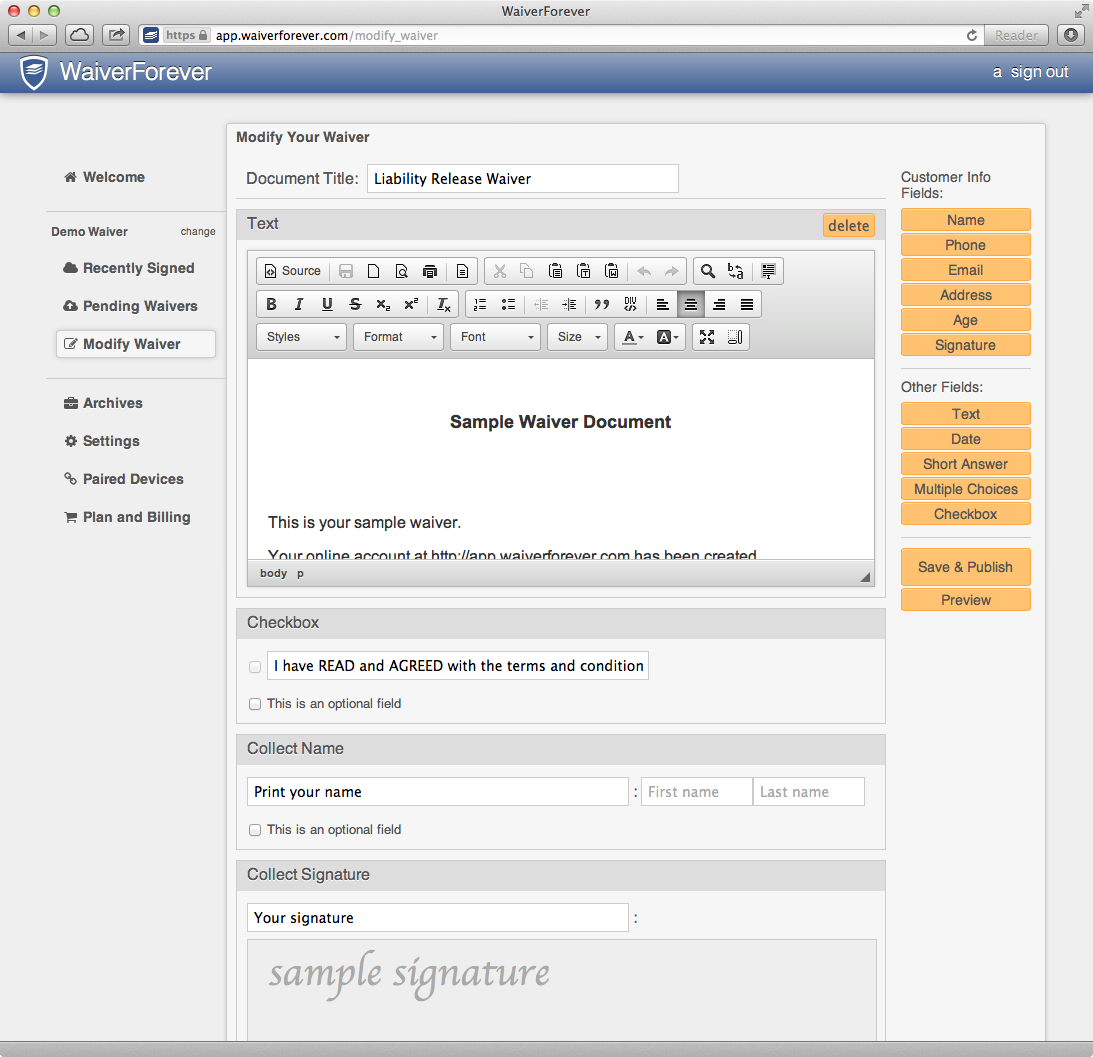Mark Collect Name field as optional
Screen dimensions: 1093x1057
[x=255, y=830]
